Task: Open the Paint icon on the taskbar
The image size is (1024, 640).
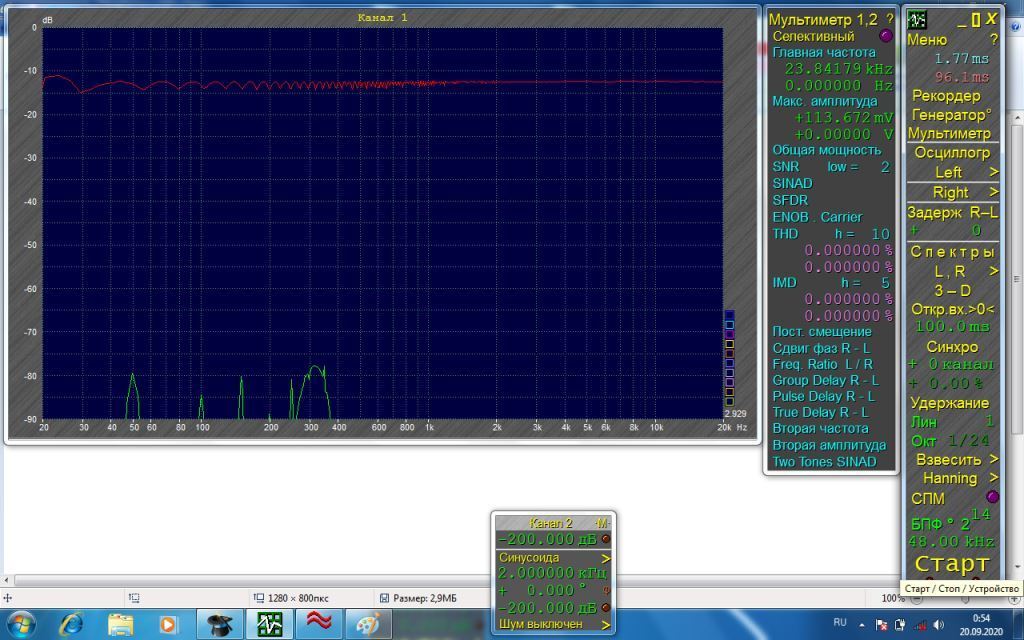Action: pos(367,624)
